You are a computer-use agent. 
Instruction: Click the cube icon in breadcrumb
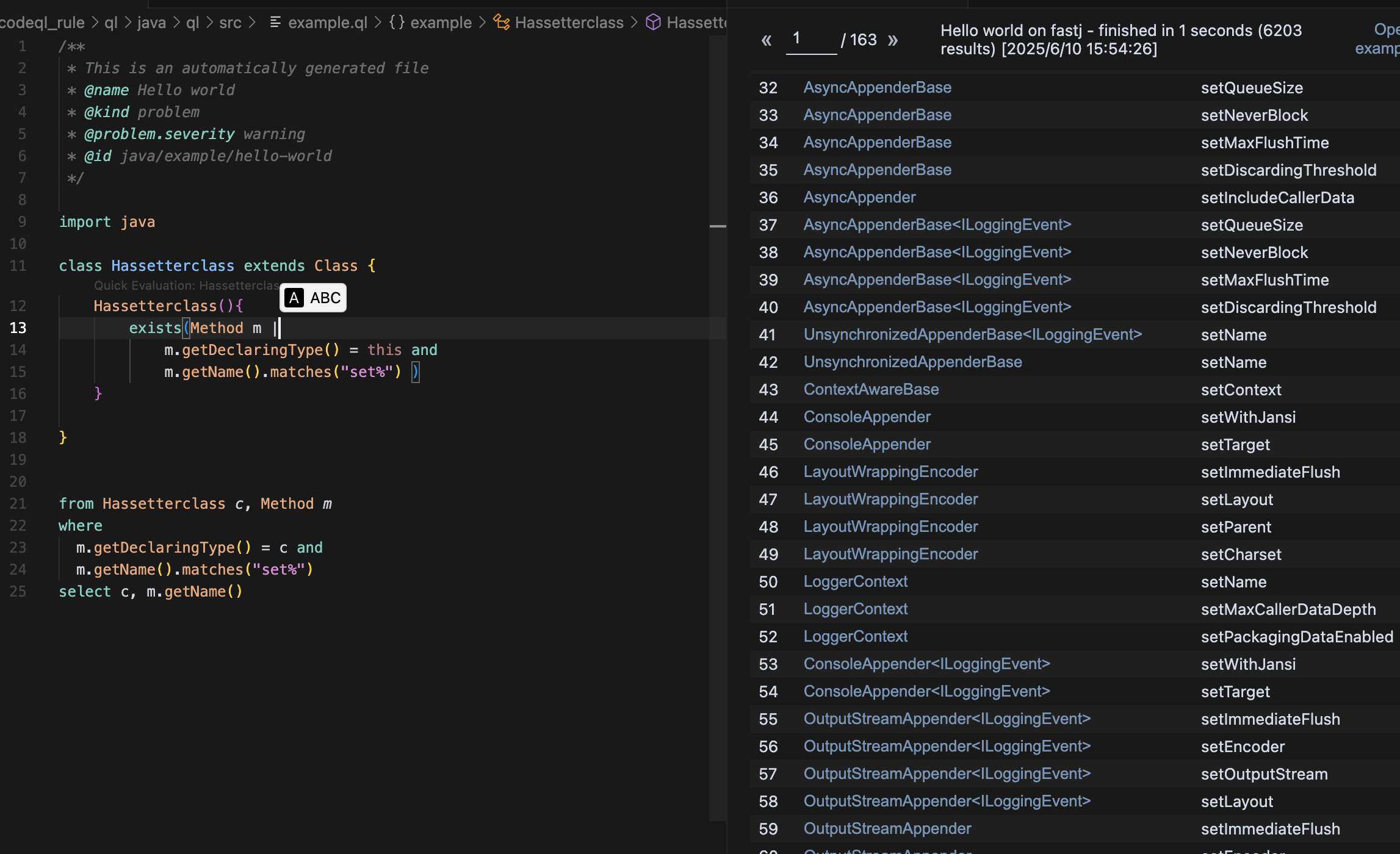pyautogui.click(x=654, y=23)
